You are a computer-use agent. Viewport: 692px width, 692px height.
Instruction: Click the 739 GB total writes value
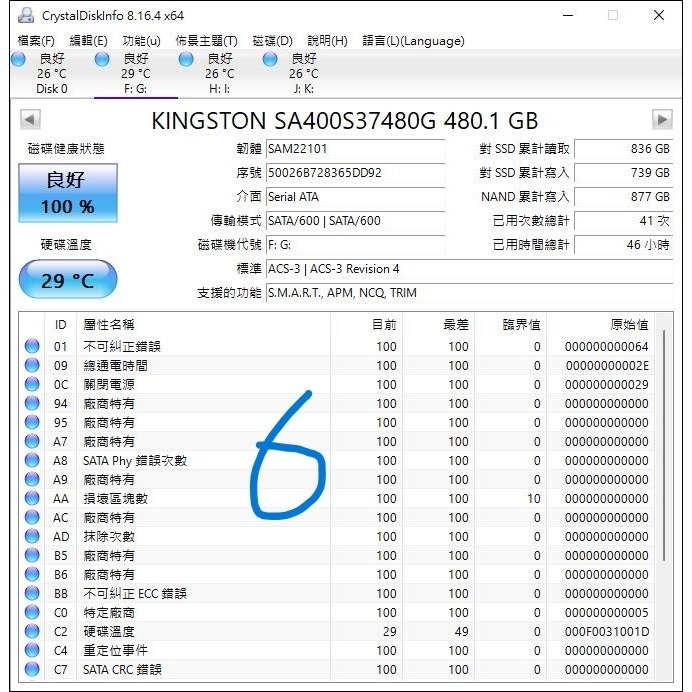(623, 173)
